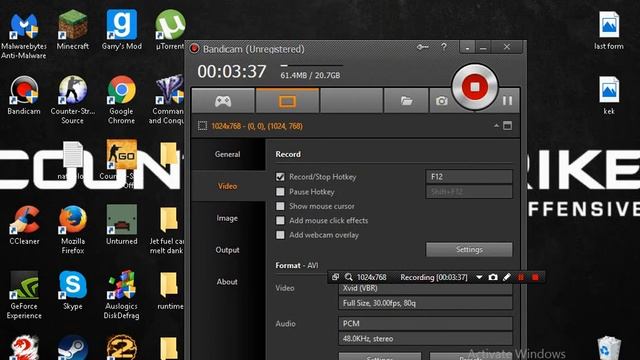The image size is (640, 360).
Task: Open Bandicam desktop shortcut
Action: (24, 96)
